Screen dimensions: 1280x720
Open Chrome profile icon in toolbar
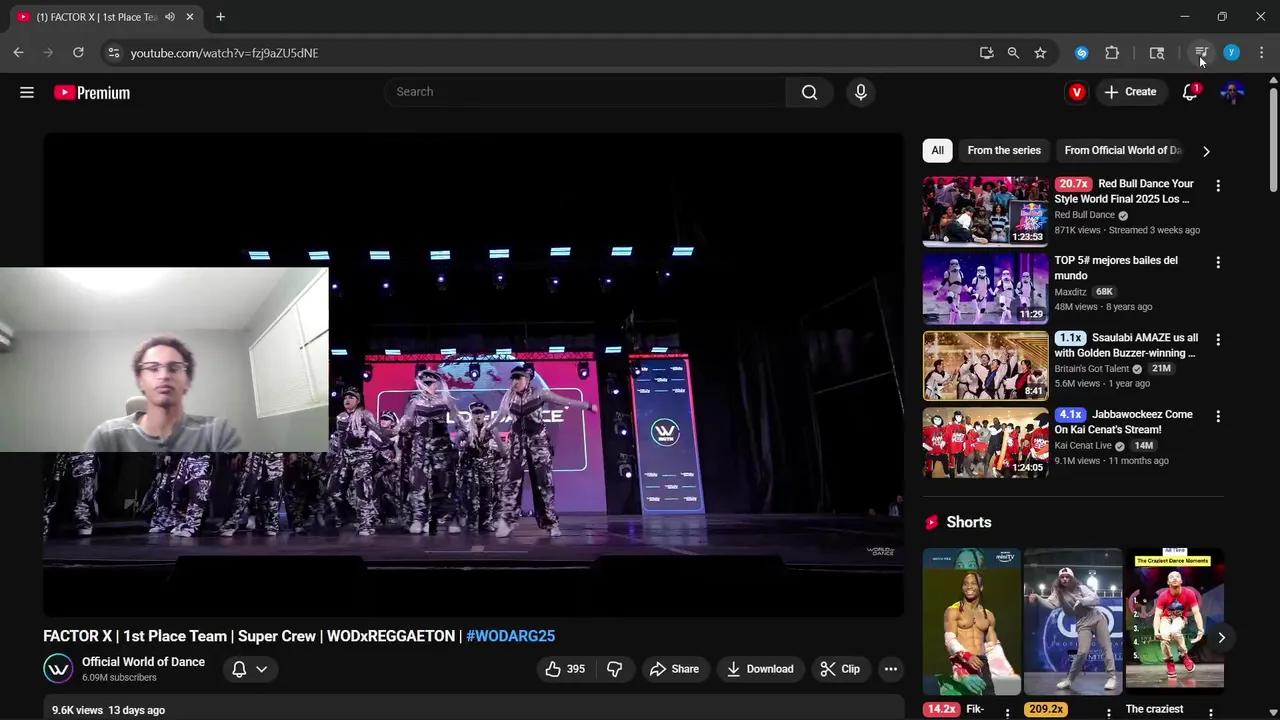(1231, 53)
